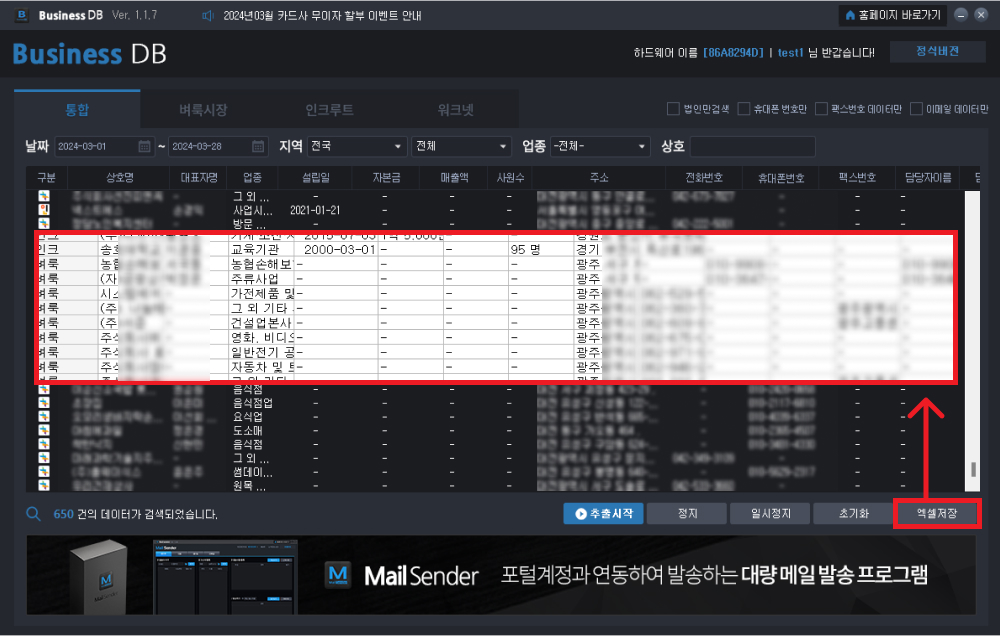Click the 담당자이름 column header
1000x636 pixels.
click(x=928, y=177)
